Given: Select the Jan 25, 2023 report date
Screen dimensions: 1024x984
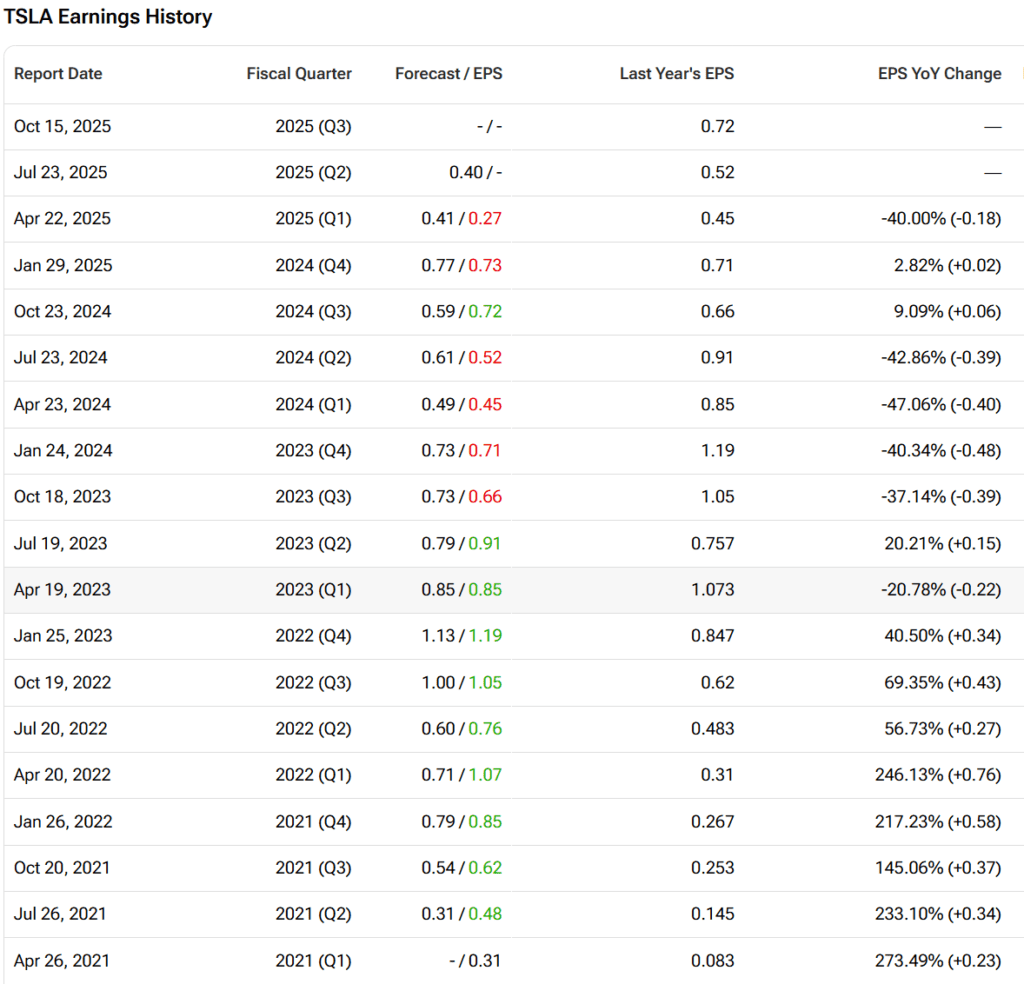Looking at the screenshot, I should 63,636.
